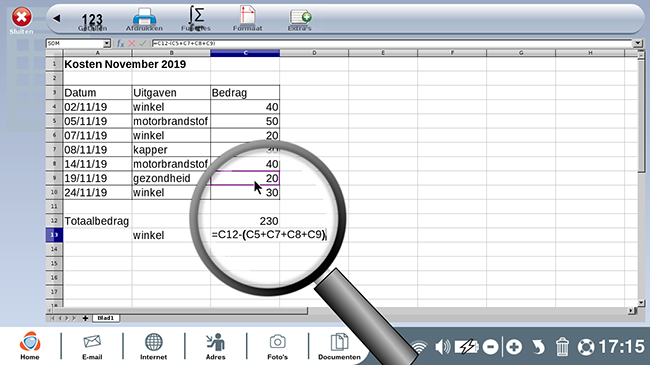Add a new sheet with the plus button
650x365 pixels.
point(85,318)
